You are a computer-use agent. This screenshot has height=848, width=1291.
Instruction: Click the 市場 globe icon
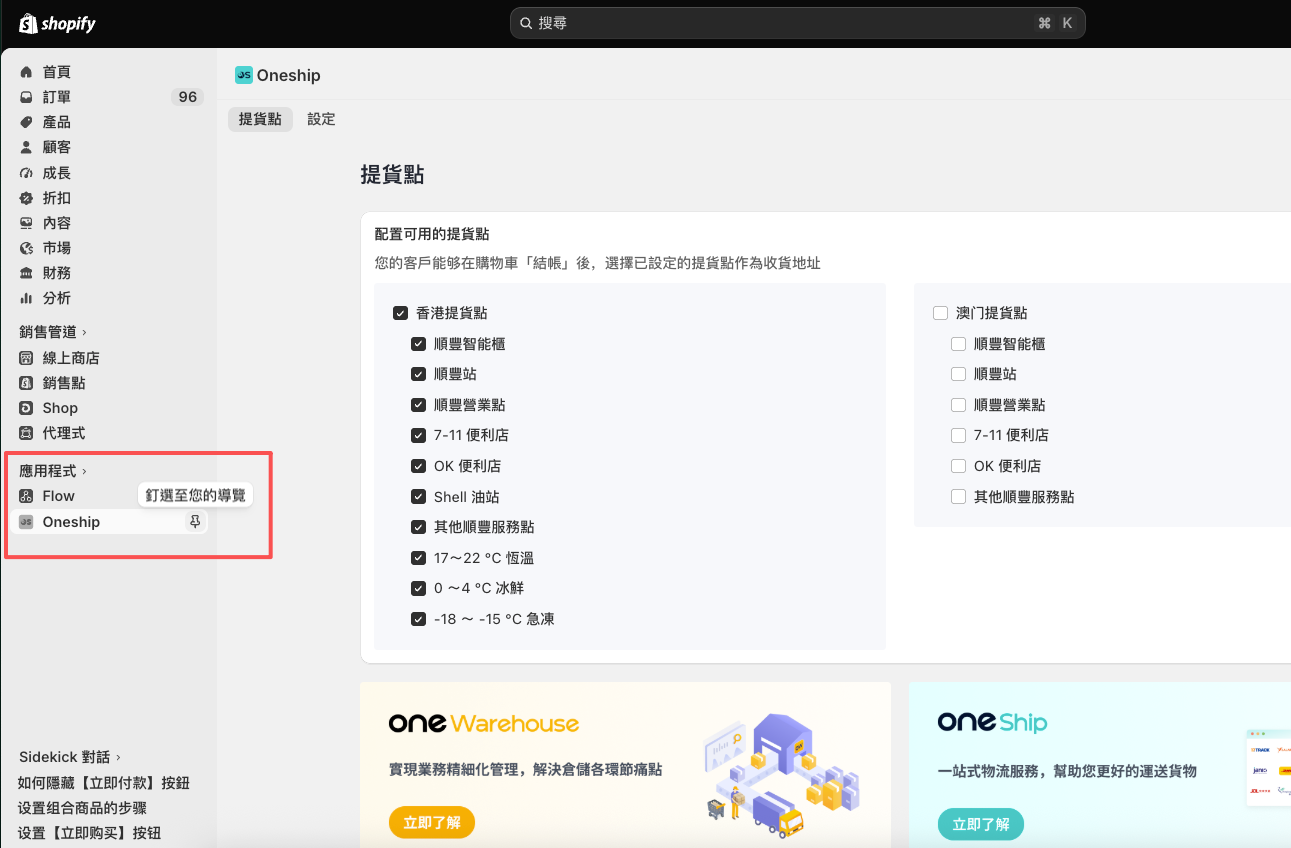[26, 248]
